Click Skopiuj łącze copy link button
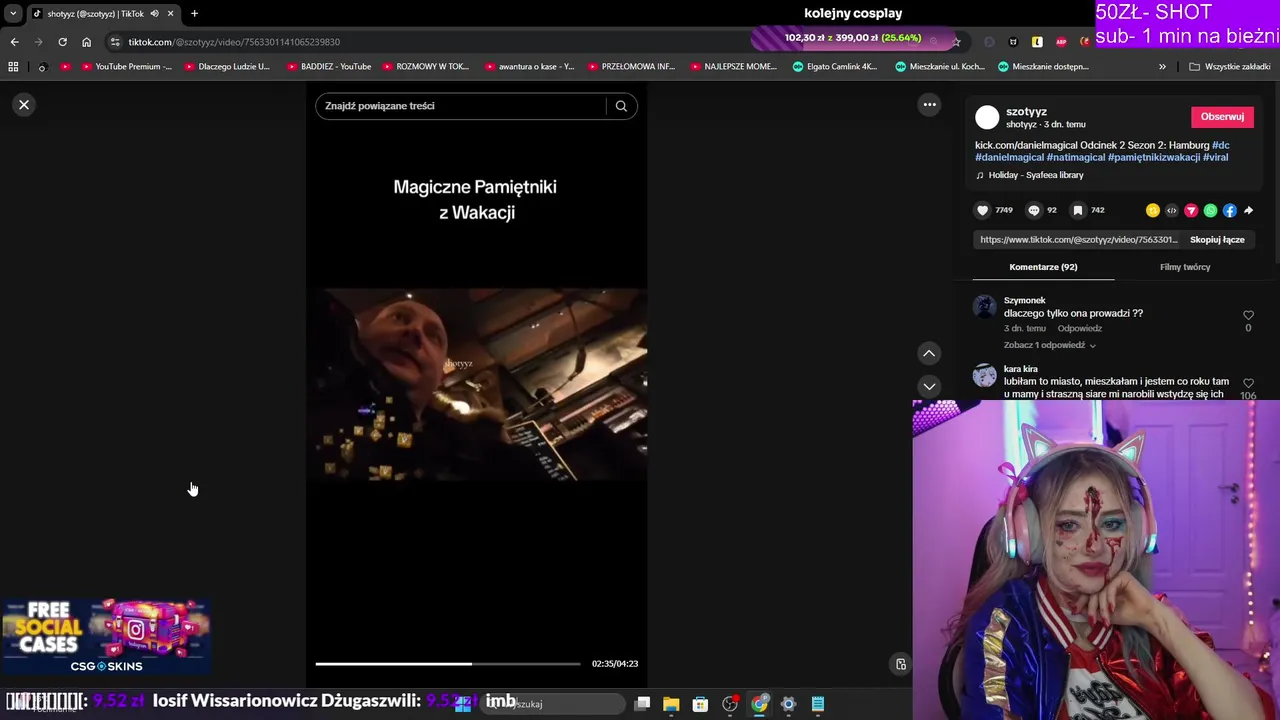1280x720 pixels. click(1217, 240)
